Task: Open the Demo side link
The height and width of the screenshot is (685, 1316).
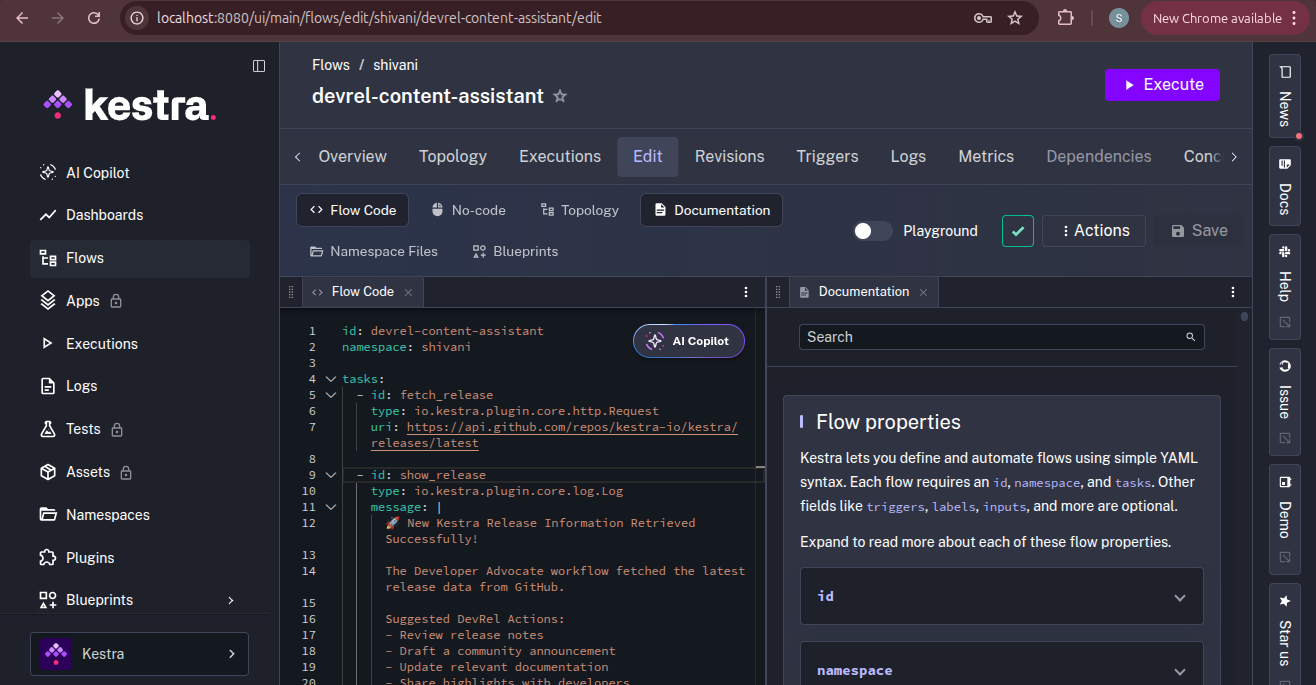Action: pyautogui.click(x=1285, y=517)
